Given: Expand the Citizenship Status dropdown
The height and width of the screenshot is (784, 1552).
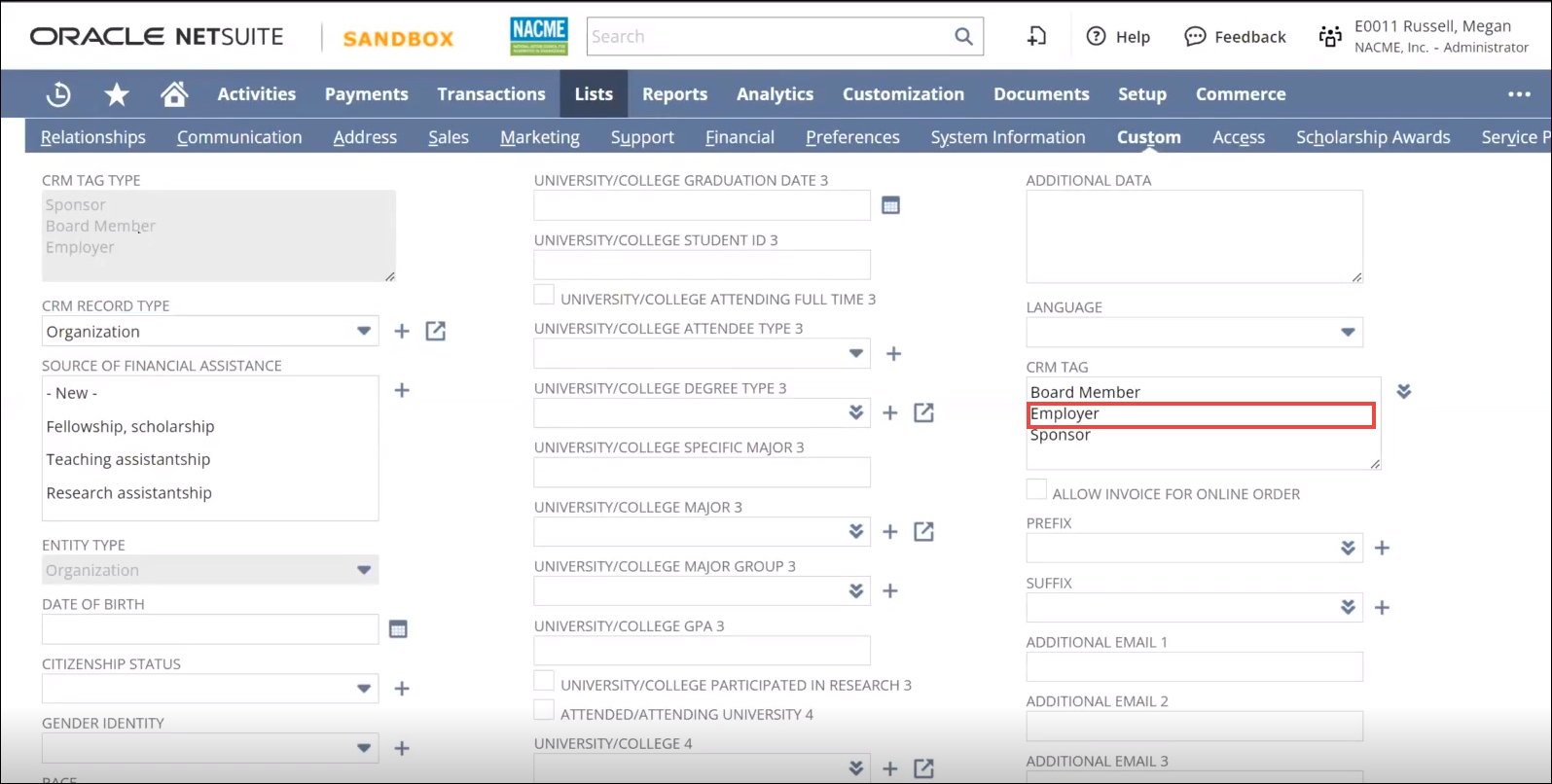Looking at the screenshot, I should (364, 689).
